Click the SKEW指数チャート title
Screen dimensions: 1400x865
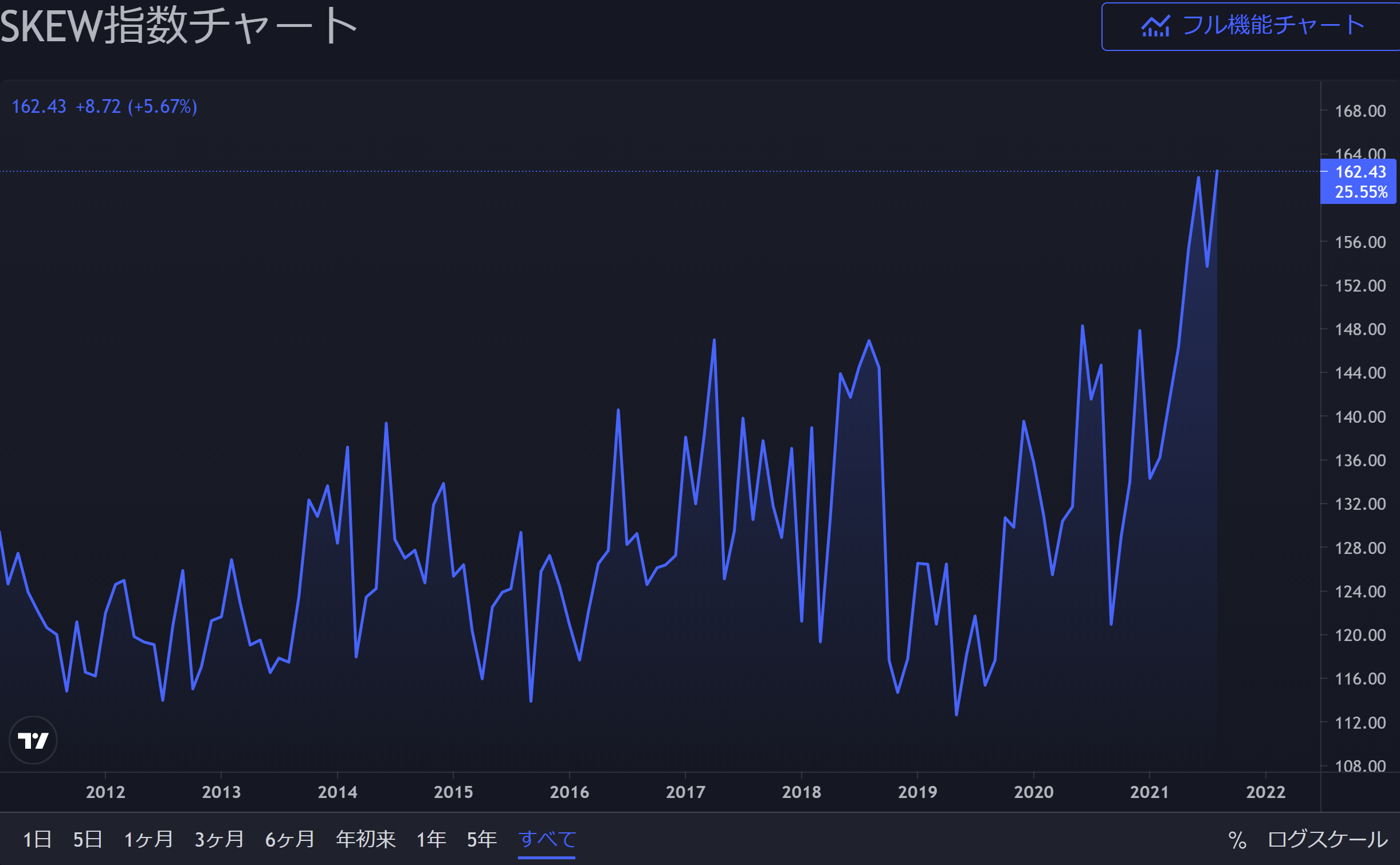point(179,26)
